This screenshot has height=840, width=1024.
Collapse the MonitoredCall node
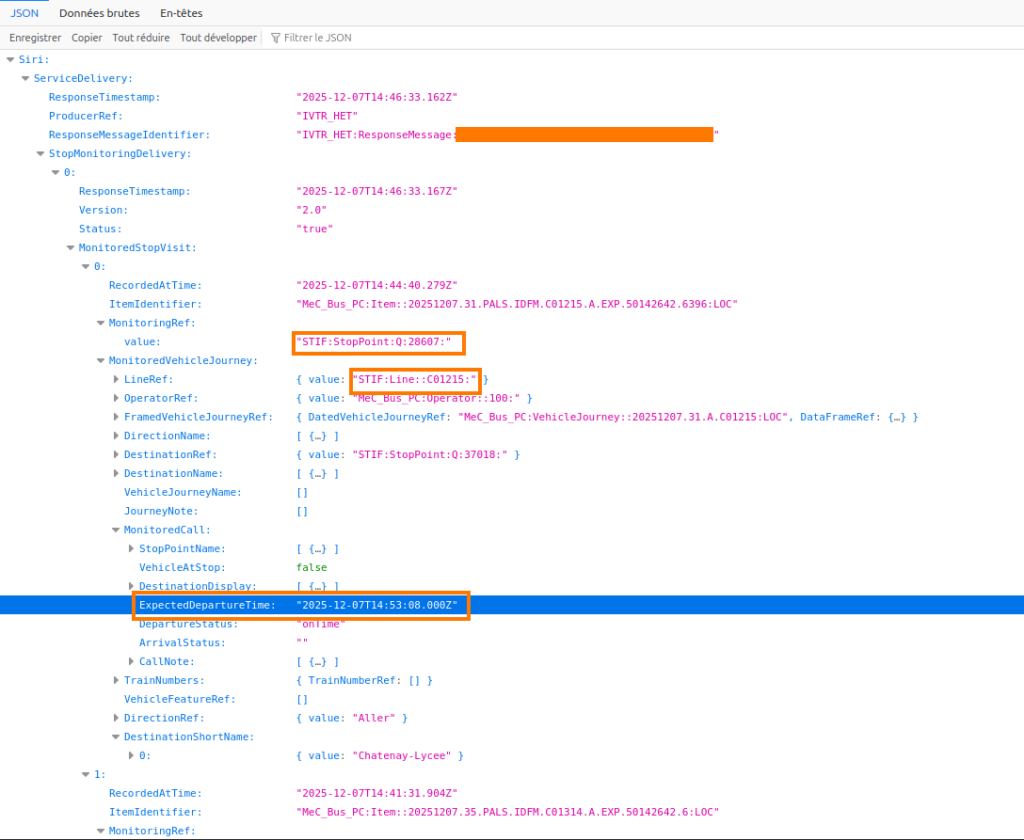pos(115,530)
